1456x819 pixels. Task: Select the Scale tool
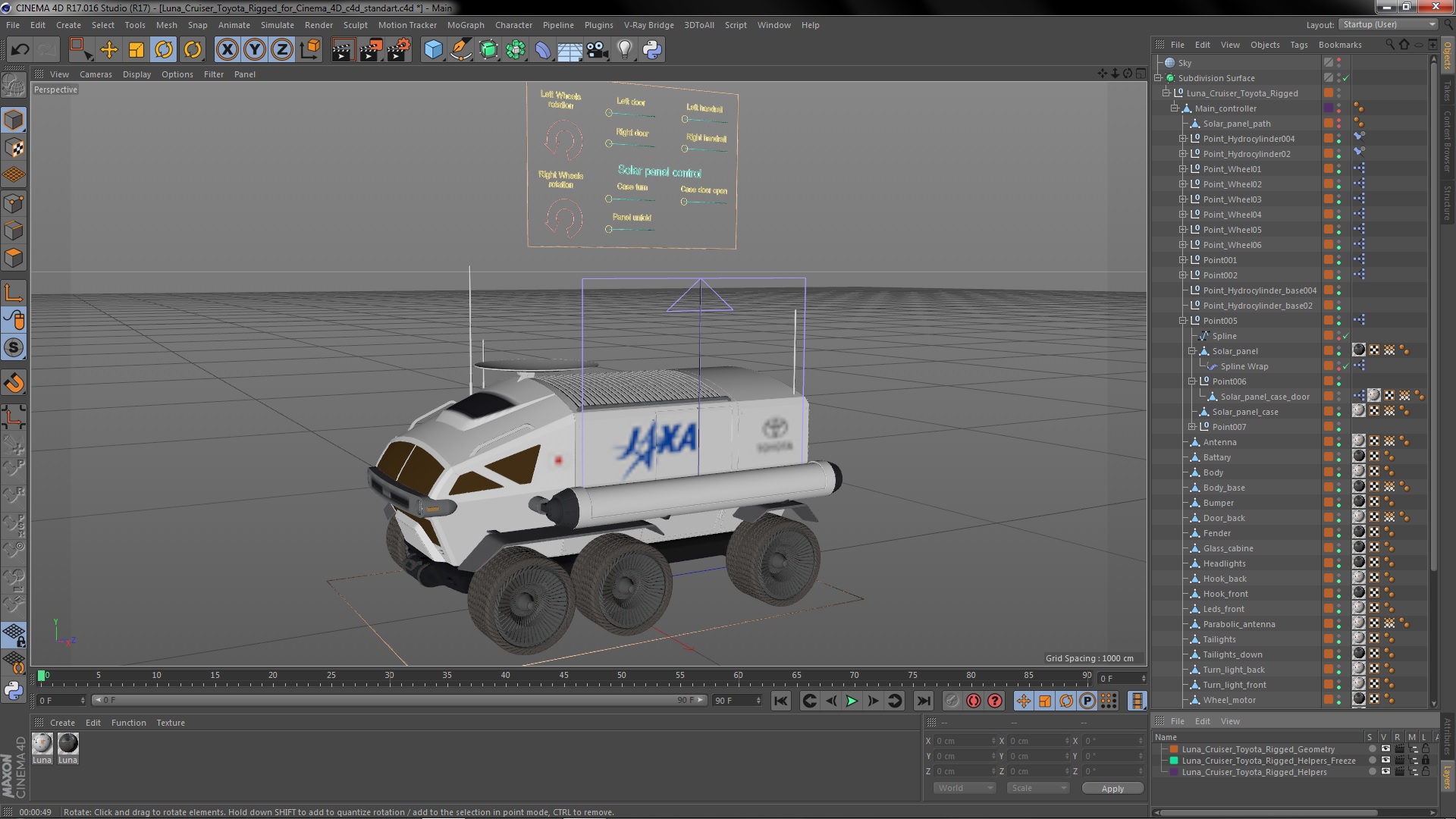click(x=136, y=50)
